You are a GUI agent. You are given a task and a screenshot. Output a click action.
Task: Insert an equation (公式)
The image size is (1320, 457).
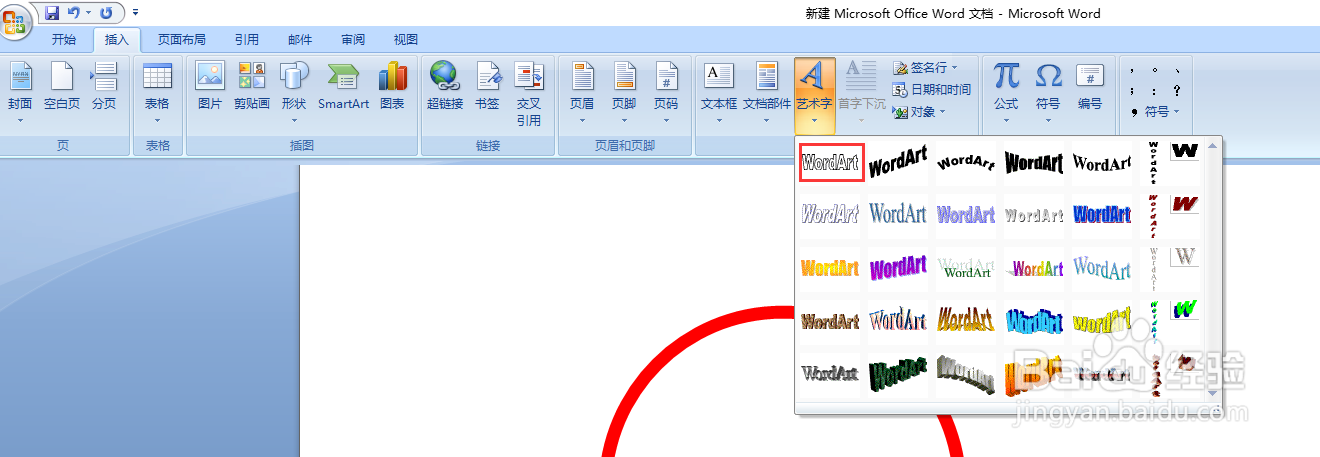pyautogui.click(x=1006, y=91)
